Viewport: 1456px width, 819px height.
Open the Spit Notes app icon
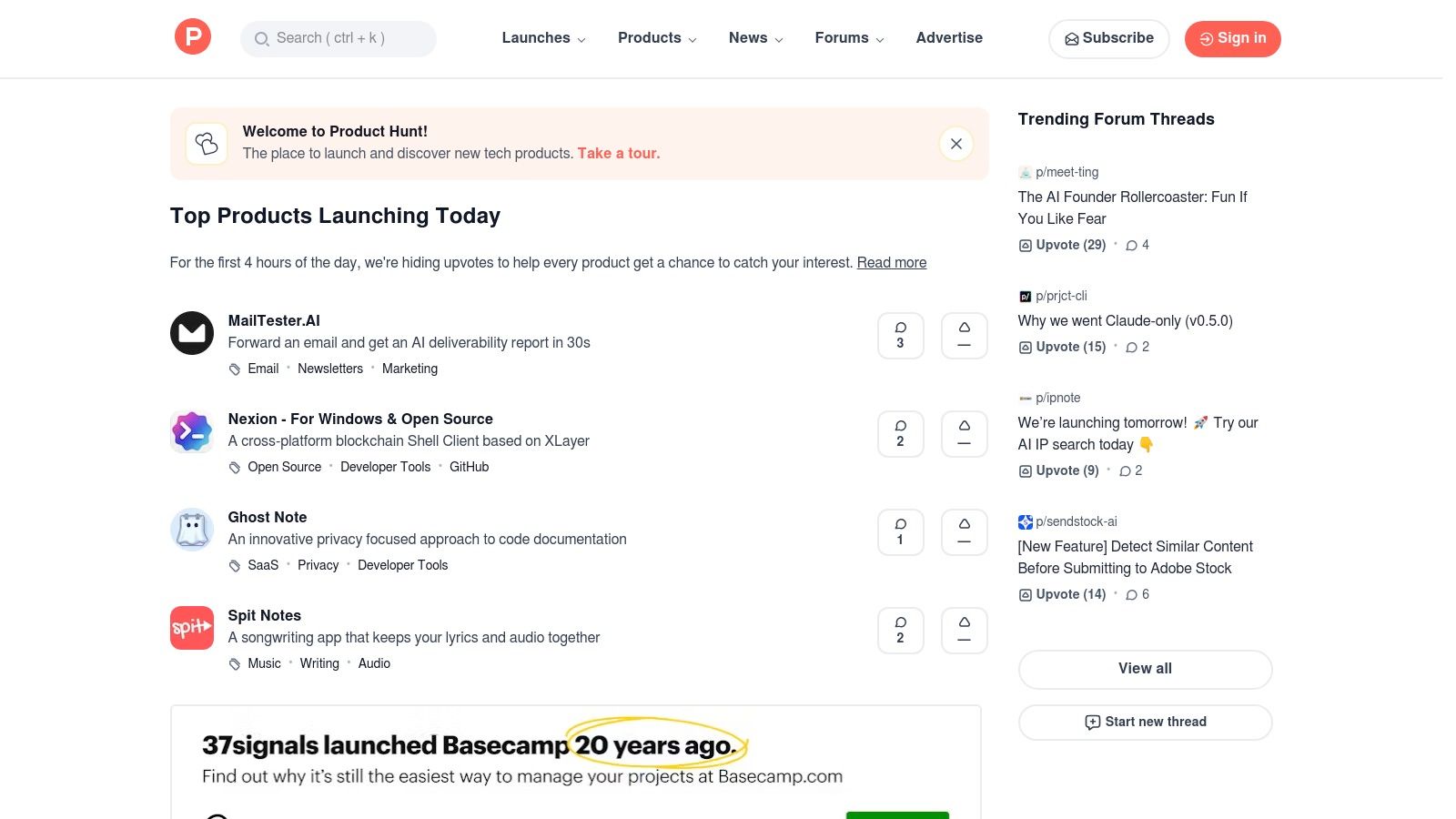click(192, 628)
